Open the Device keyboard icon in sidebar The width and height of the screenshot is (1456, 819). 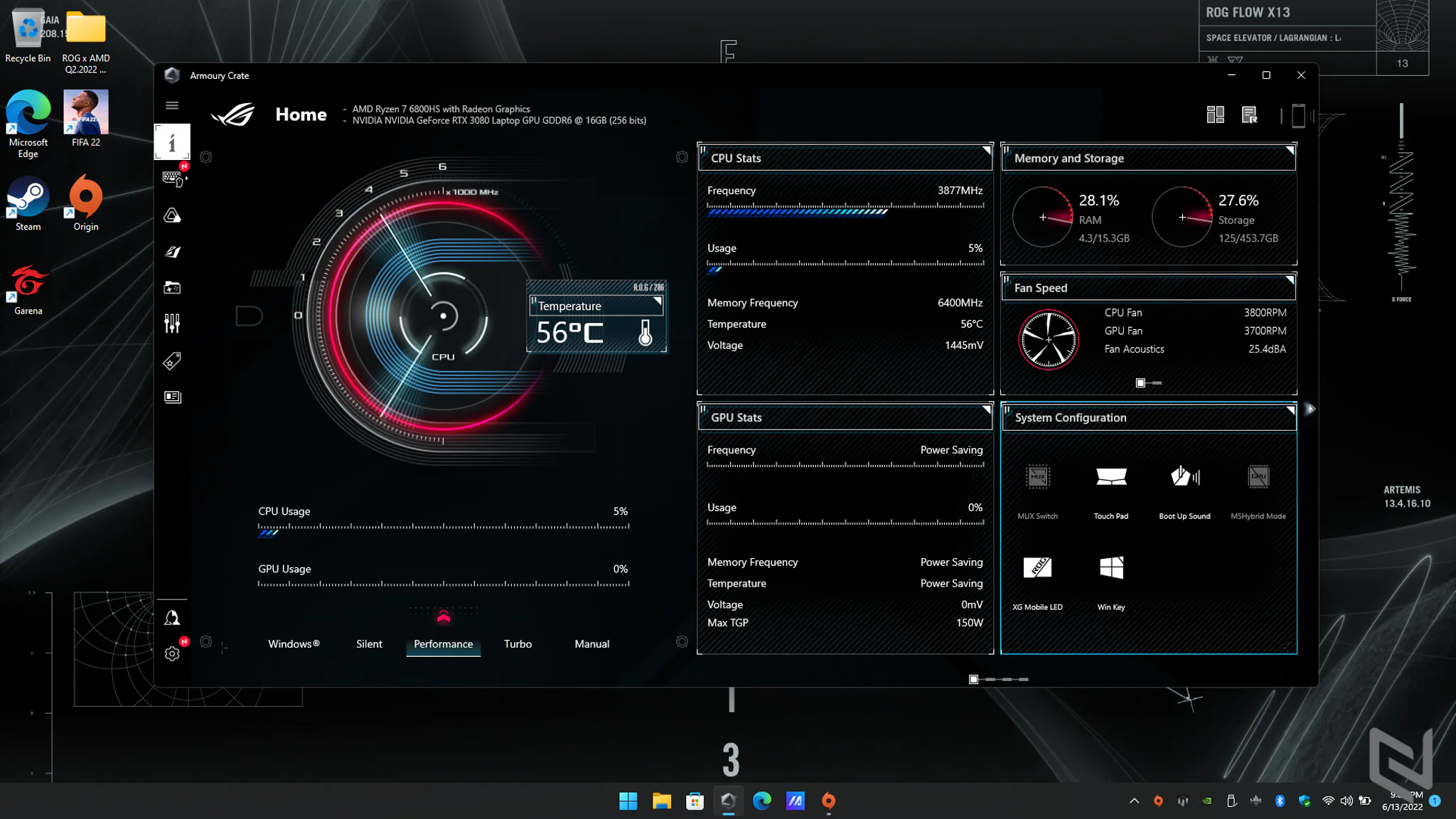[x=172, y=178]
